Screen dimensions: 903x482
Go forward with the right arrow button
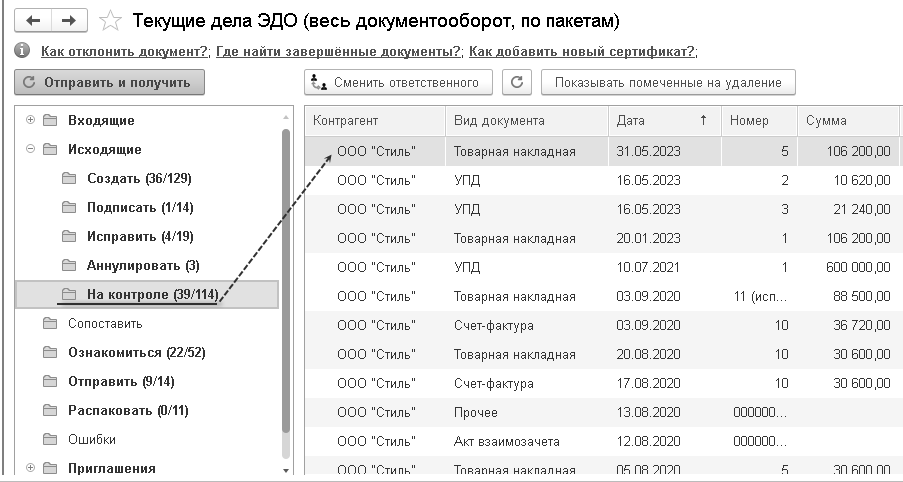coord(69,21)
